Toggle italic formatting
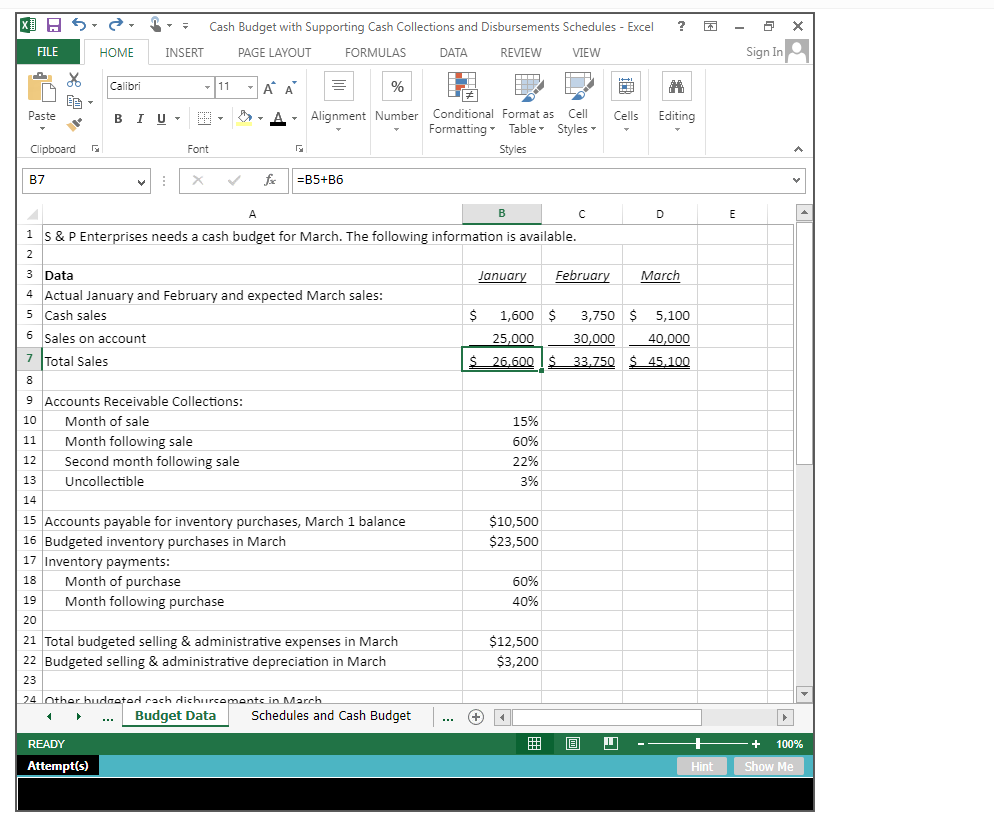The width and height of the screenshot is (994, 837). coord(138,118)
